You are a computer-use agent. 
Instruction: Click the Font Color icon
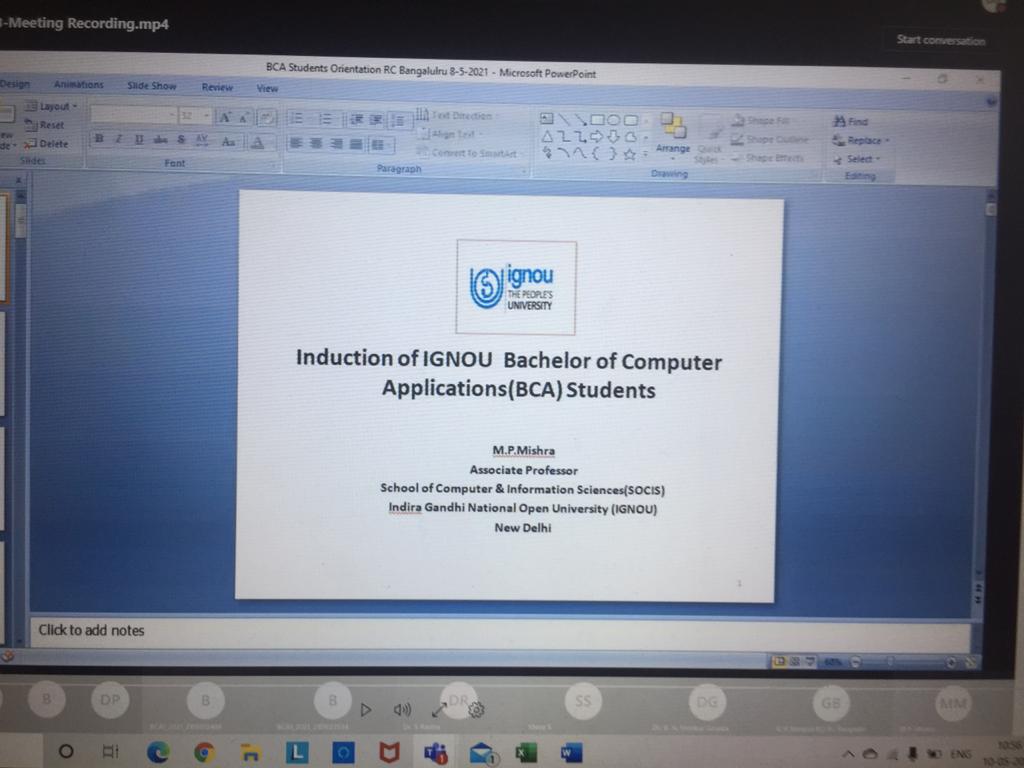[x=258, y=142]
